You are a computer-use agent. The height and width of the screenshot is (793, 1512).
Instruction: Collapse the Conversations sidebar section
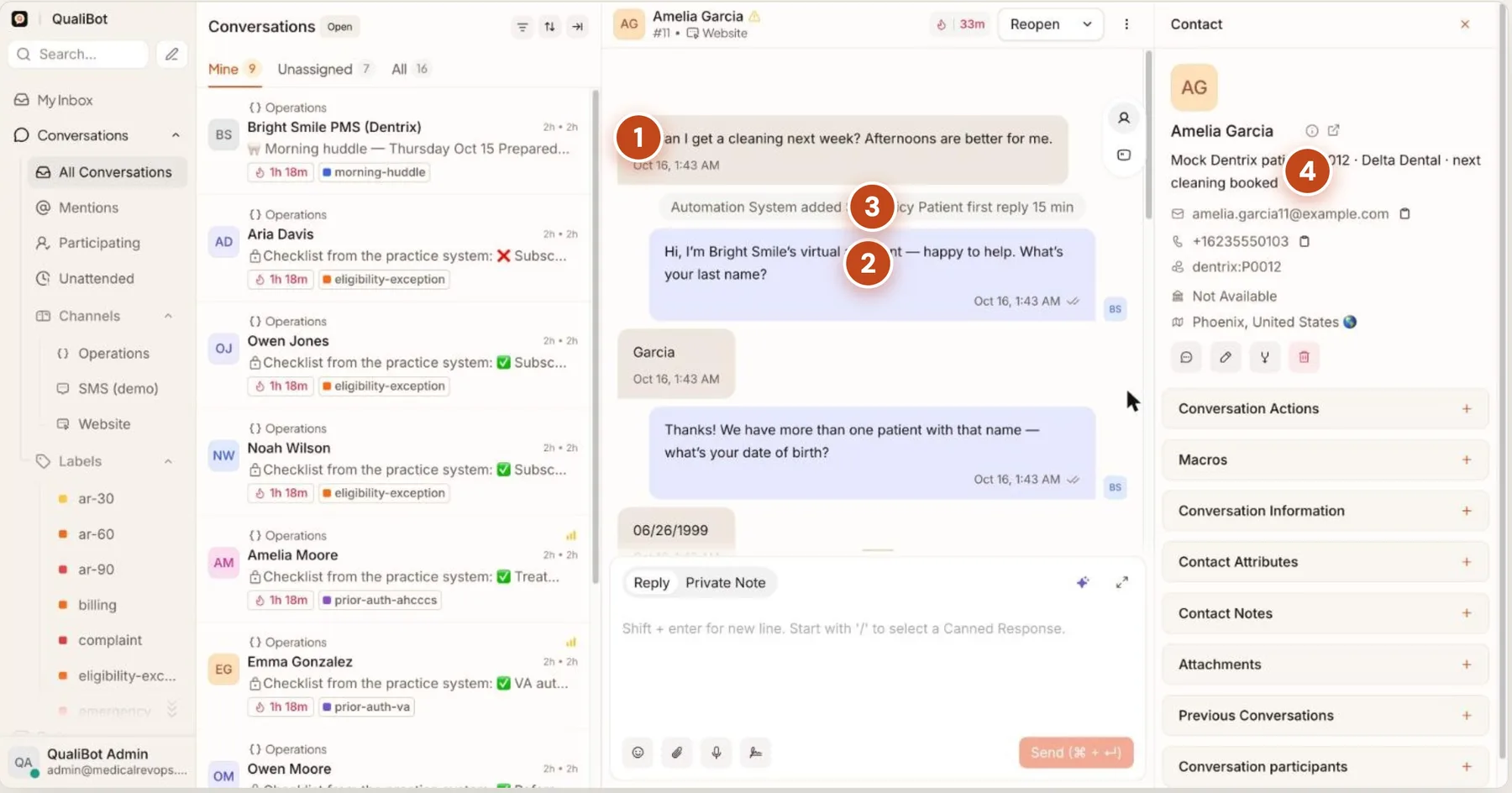[x=176, y=135]
